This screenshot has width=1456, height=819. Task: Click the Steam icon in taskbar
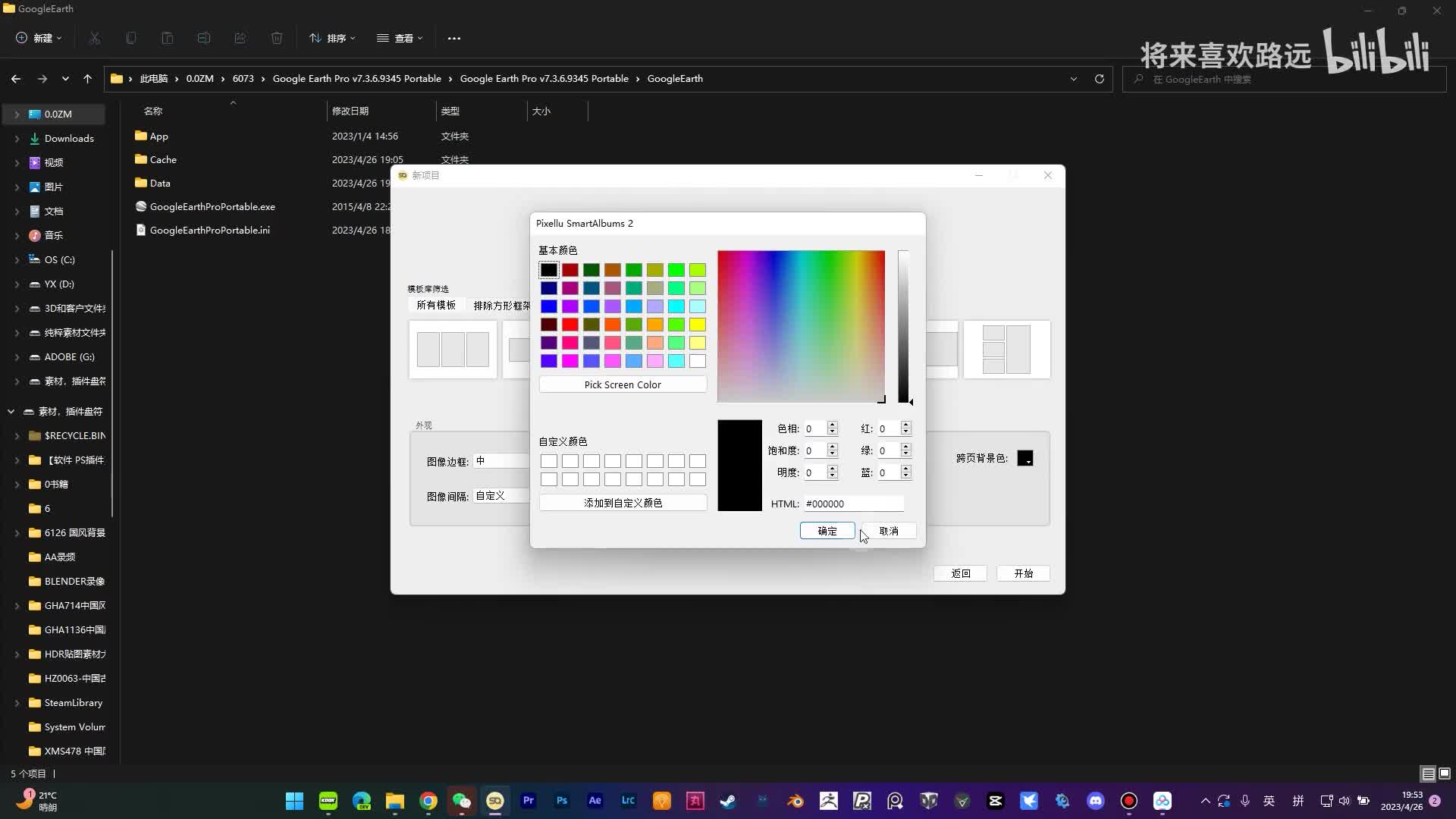click(728, 801)
